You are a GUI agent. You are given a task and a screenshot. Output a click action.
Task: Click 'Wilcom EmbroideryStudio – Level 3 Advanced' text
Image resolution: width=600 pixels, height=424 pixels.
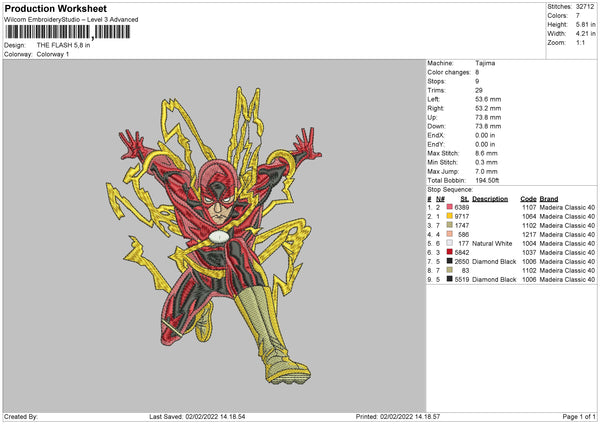coord(71,20)
